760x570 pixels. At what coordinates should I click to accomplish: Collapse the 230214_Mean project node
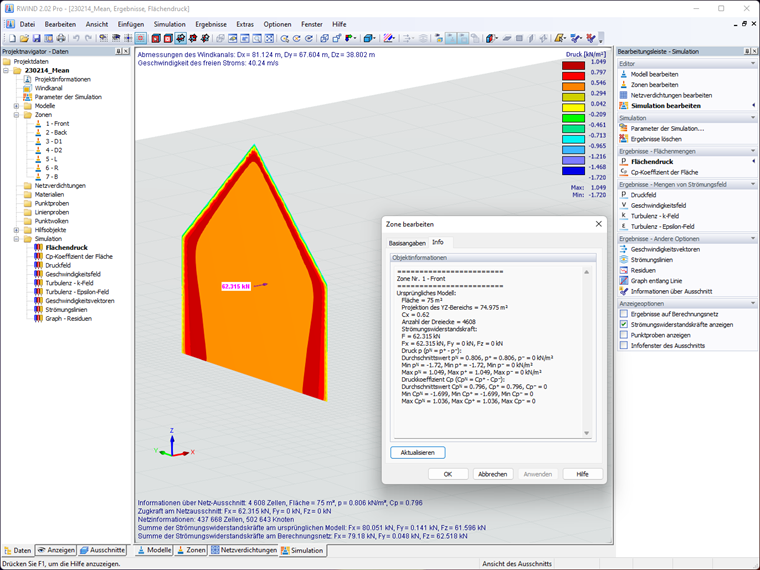(x=6, y=70)
